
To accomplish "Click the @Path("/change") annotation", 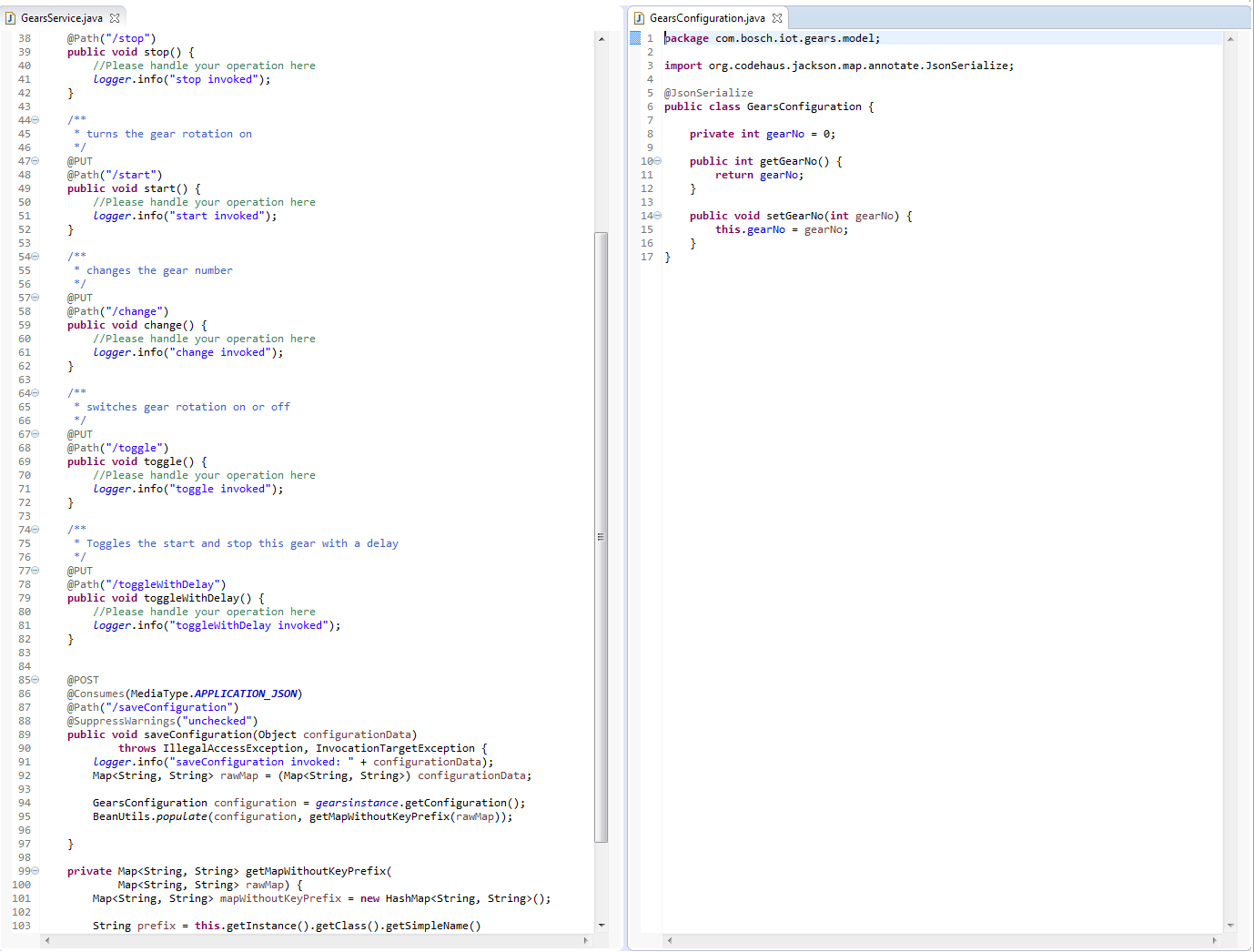I will coord(117,311).
